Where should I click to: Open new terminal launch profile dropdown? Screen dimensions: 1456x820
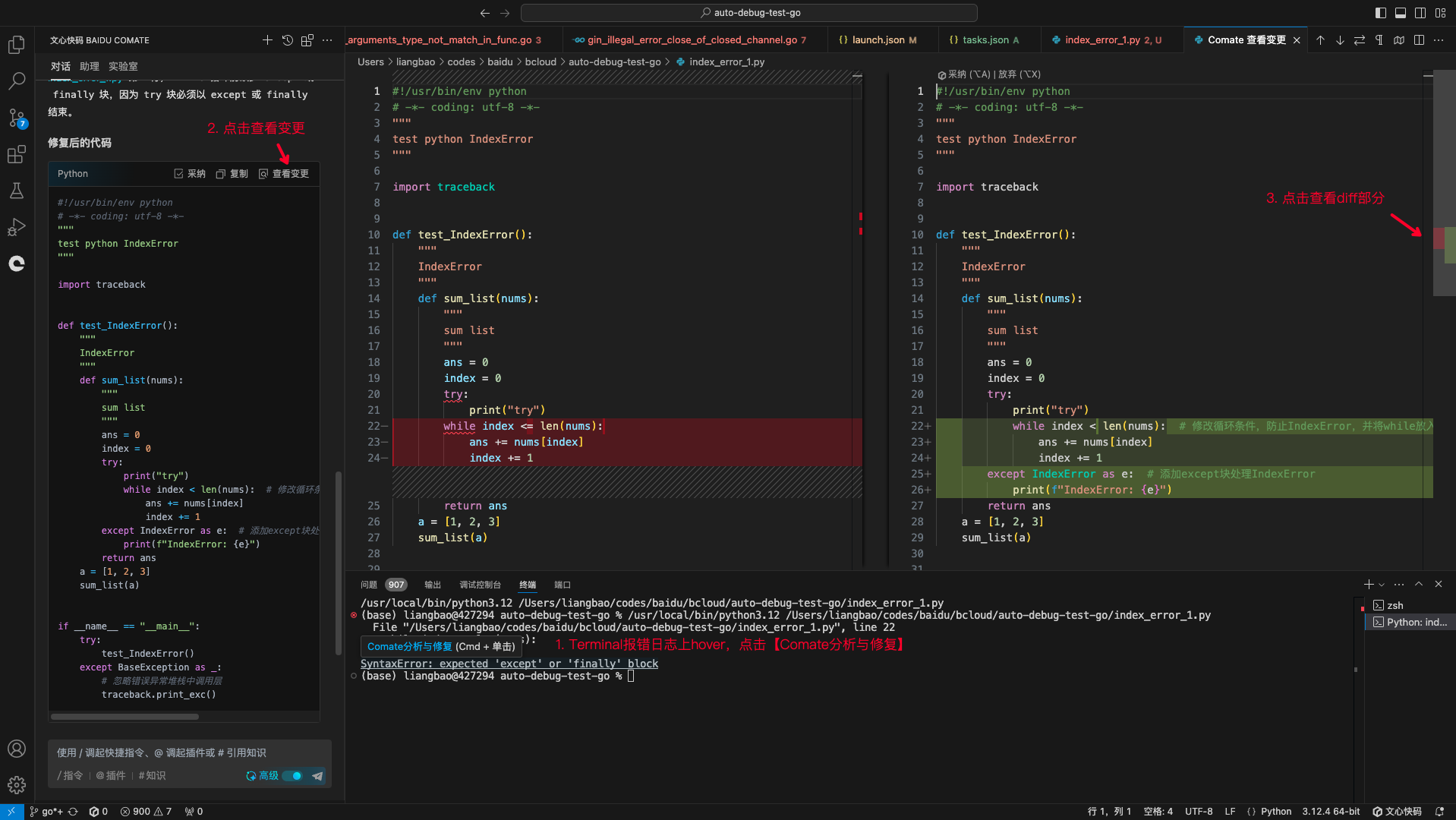pos(1382,585)
